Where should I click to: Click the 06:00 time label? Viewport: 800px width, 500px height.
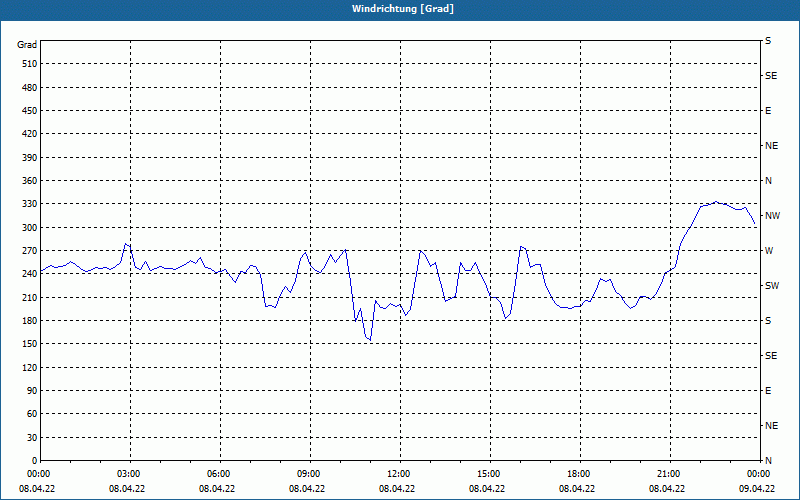(x=217, y=474)
